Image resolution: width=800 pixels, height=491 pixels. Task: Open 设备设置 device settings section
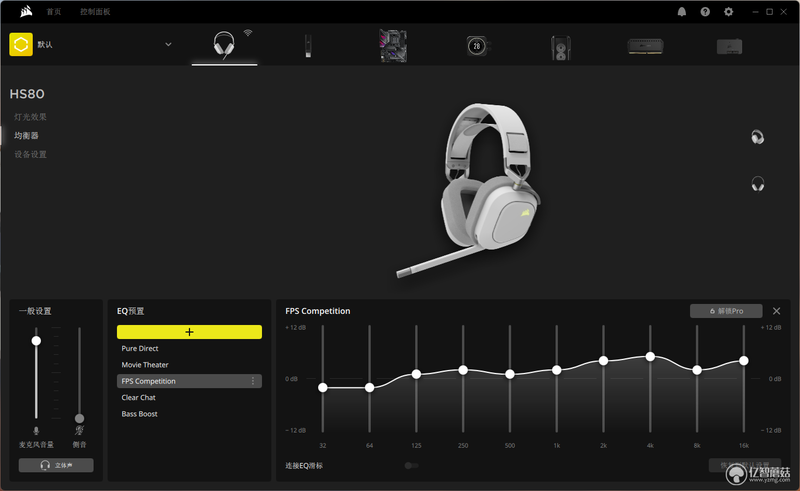point(30,154)
